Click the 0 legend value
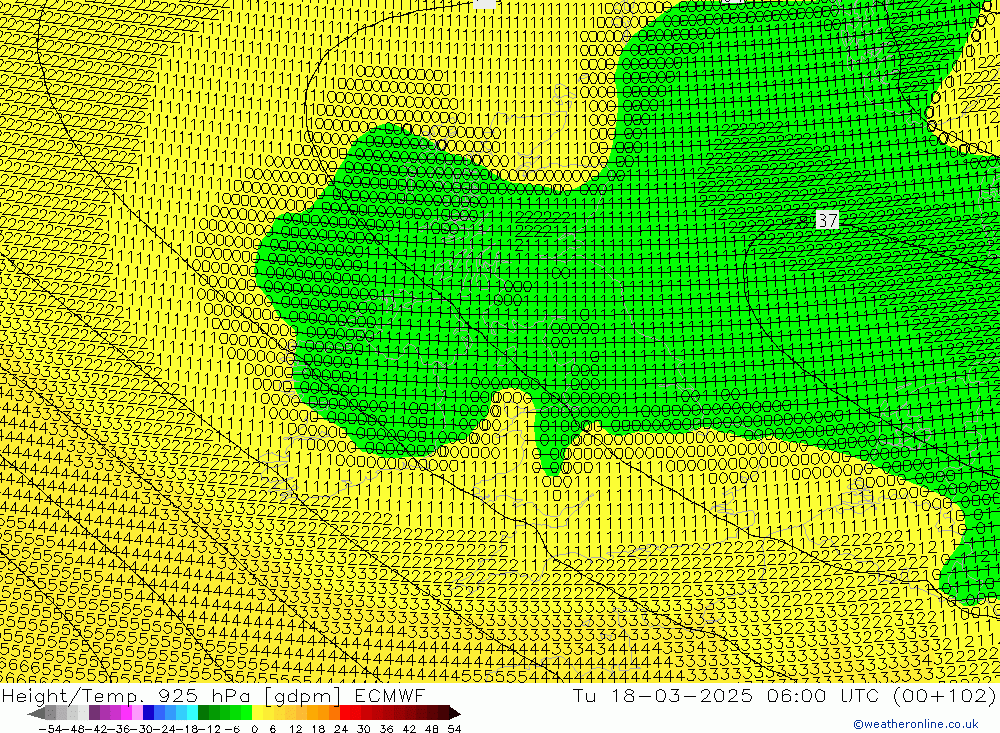The height and width of the screenshot is (733, 1000). (x=254, y=729)
